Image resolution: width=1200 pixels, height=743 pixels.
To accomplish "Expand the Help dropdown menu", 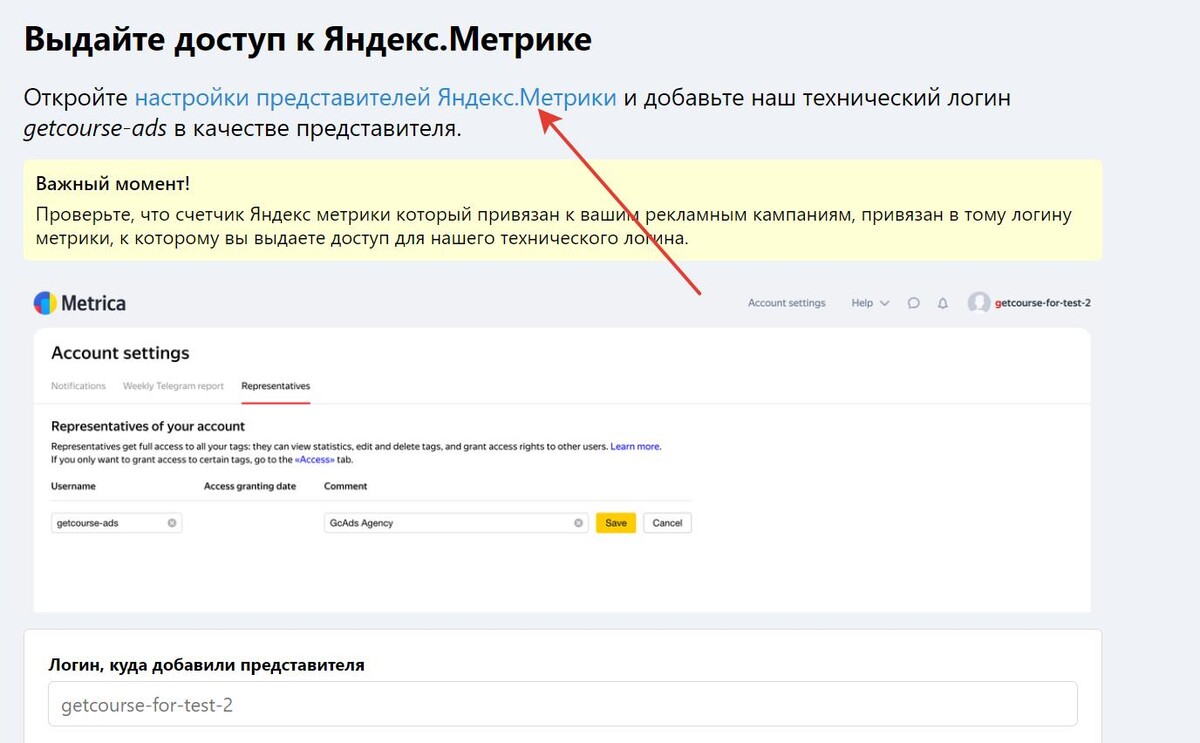I will tap(870, 303).
